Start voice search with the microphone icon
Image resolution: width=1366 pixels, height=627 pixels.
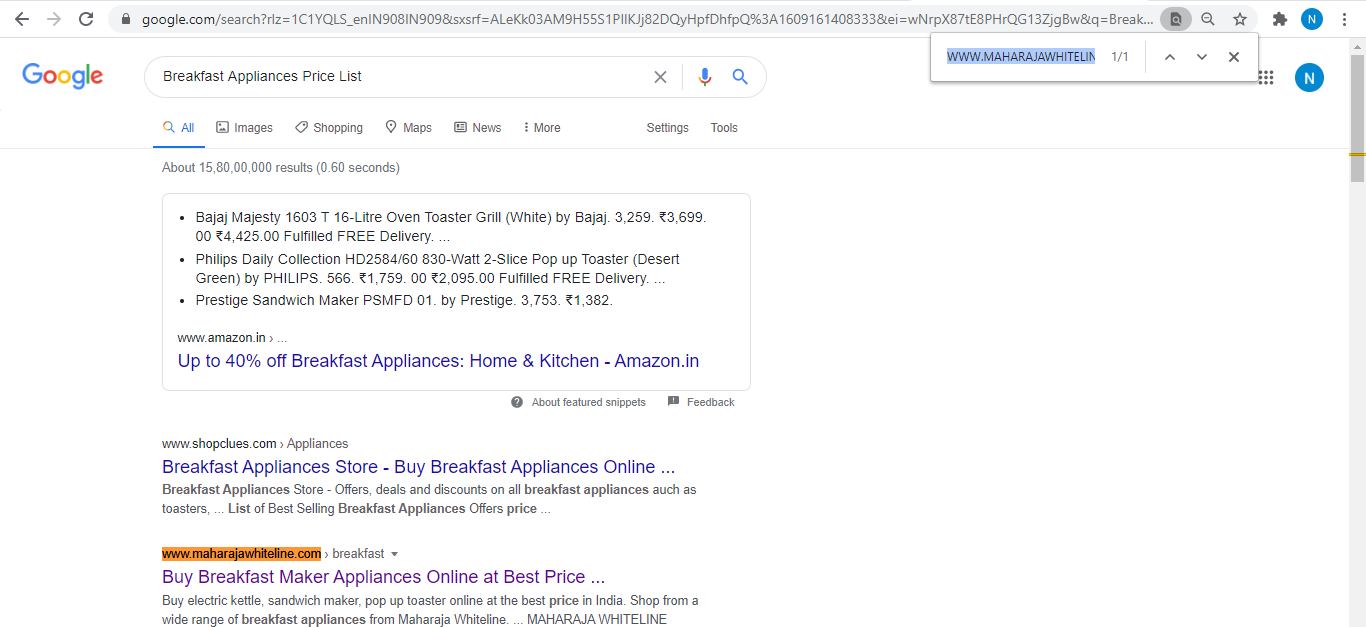click(705, 77)
